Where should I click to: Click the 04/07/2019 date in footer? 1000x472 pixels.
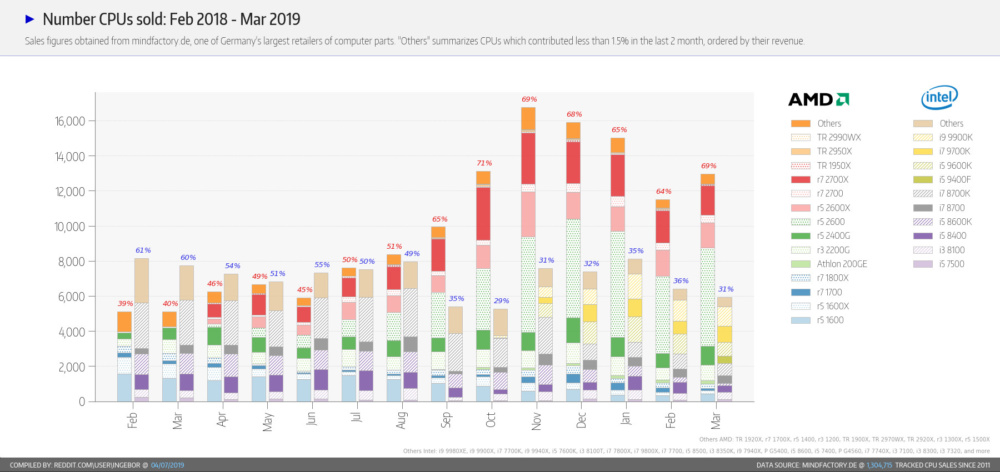(168, 465)
